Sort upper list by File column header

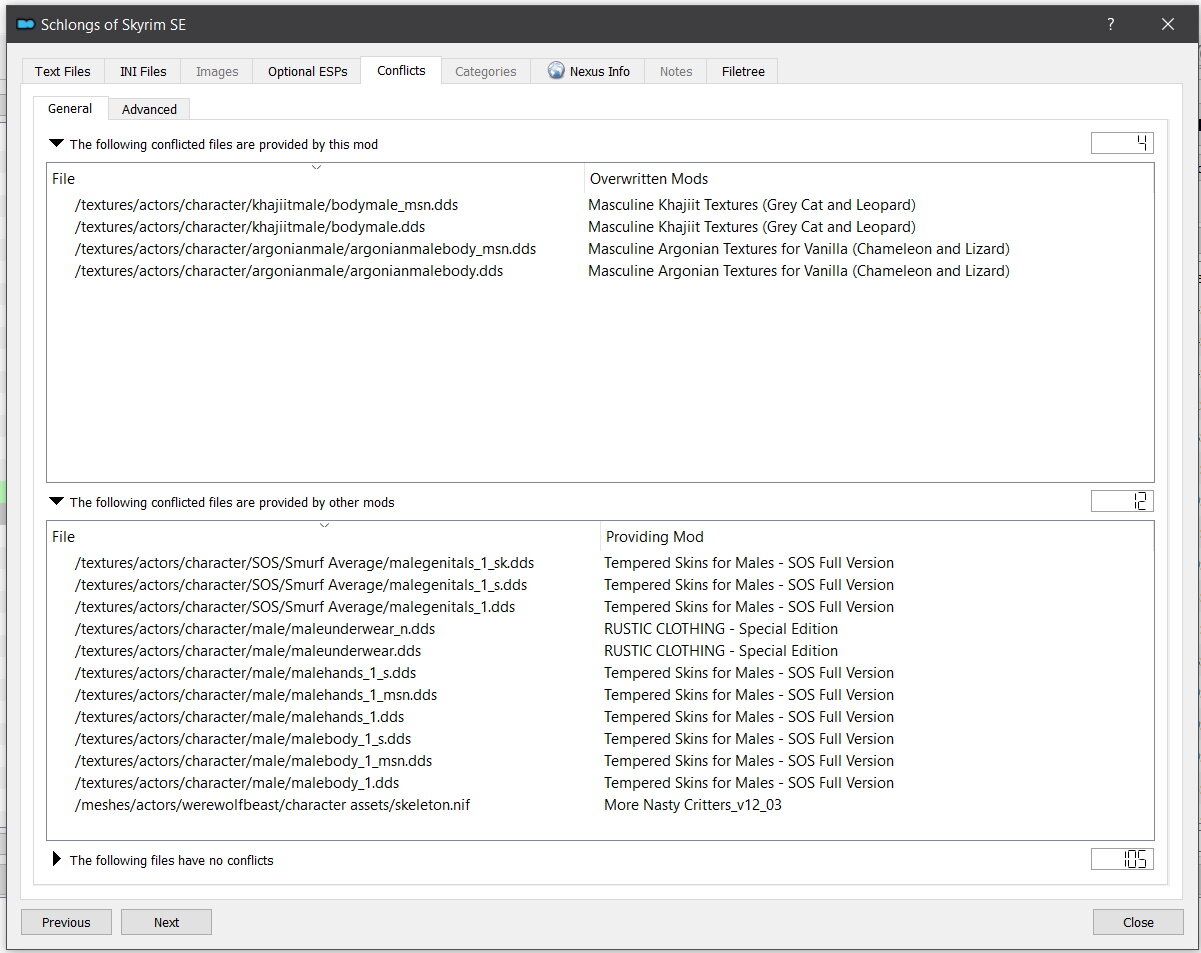(316, 178)
